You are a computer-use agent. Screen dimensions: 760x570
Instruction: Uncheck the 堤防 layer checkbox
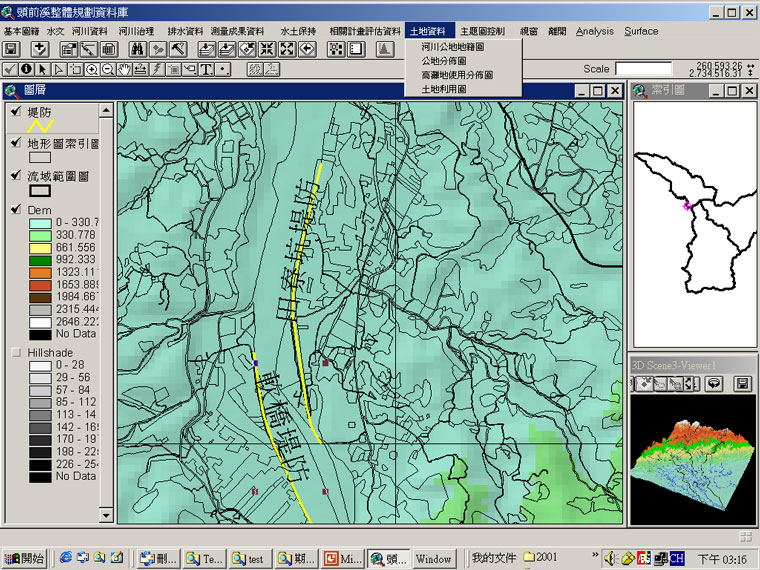(x=15, y=112)
